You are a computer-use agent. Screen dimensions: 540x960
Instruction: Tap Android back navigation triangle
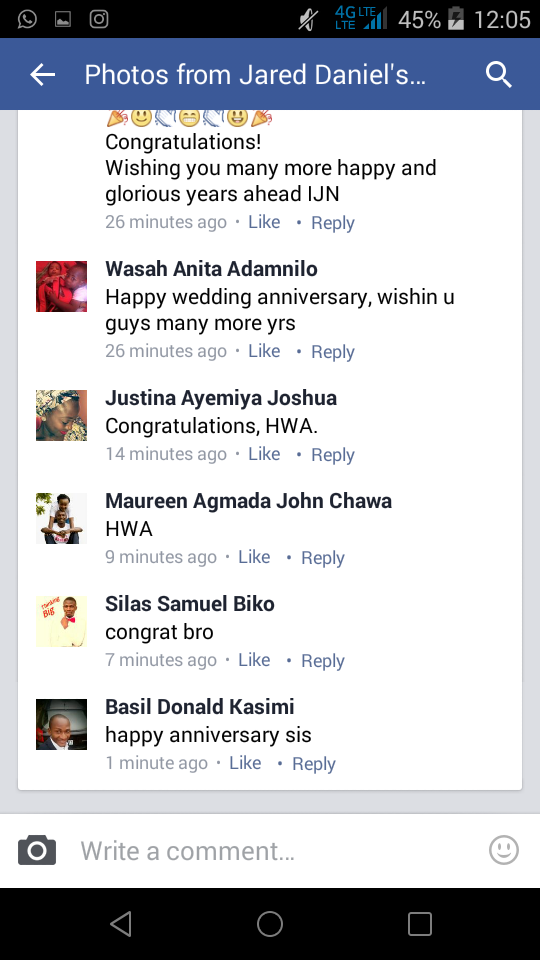tap(121, 924)
